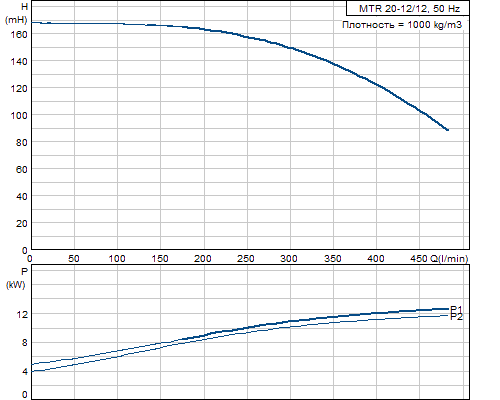Image resolution: width=500 pixels, height=400 pixels.
Task: Click the MTR 20-12/12, 50 Hz legend box
Action: [408, 9]
